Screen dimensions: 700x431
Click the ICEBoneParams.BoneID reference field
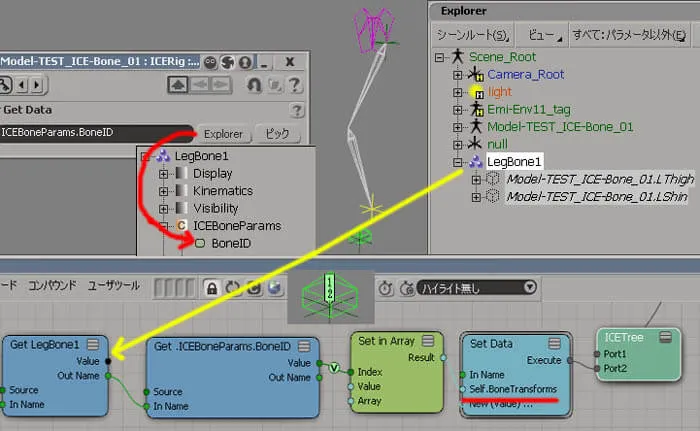click(x=96, y=133)
